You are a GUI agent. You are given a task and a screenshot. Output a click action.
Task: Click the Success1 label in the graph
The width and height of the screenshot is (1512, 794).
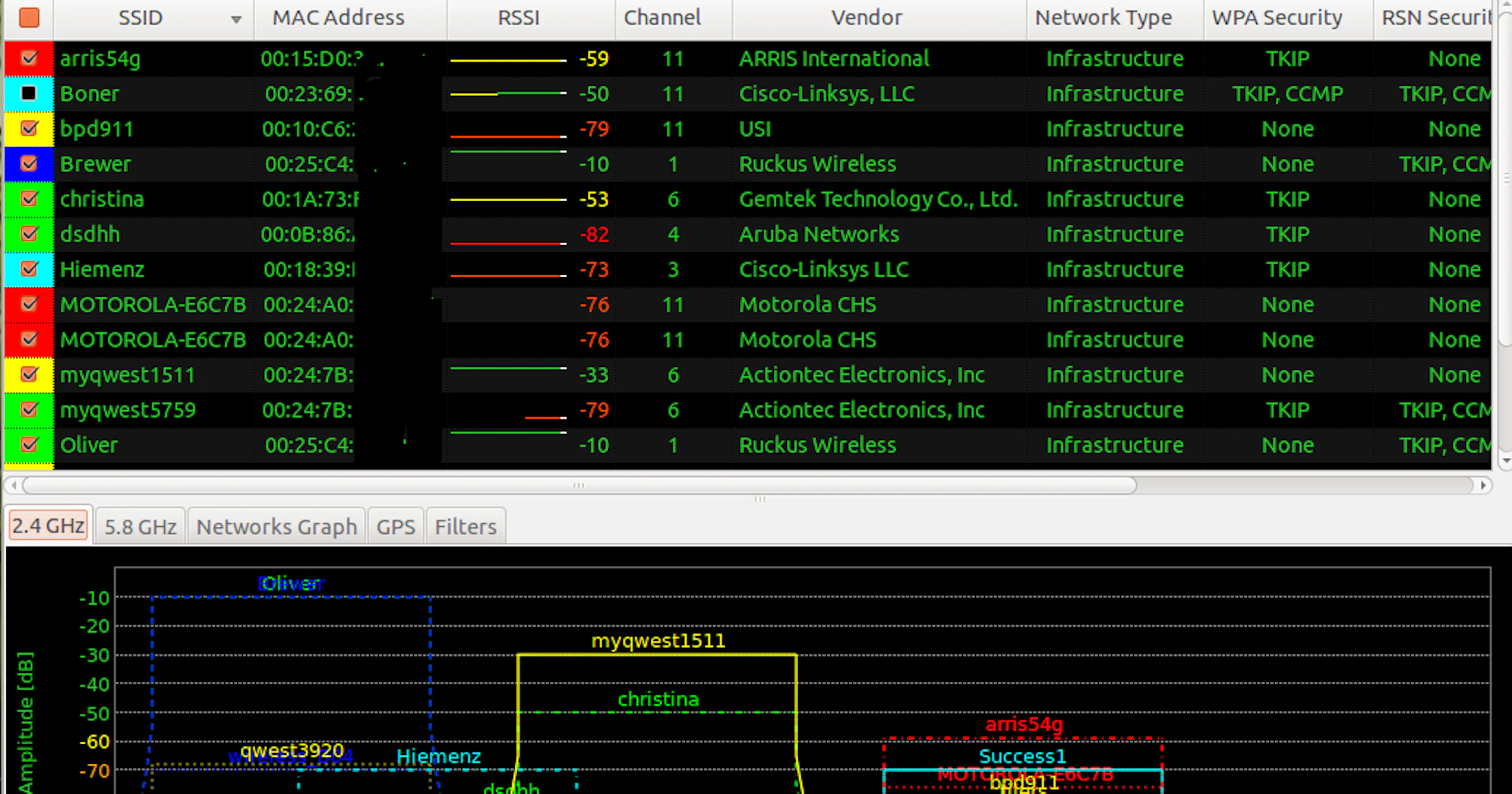coord(1022,756)
